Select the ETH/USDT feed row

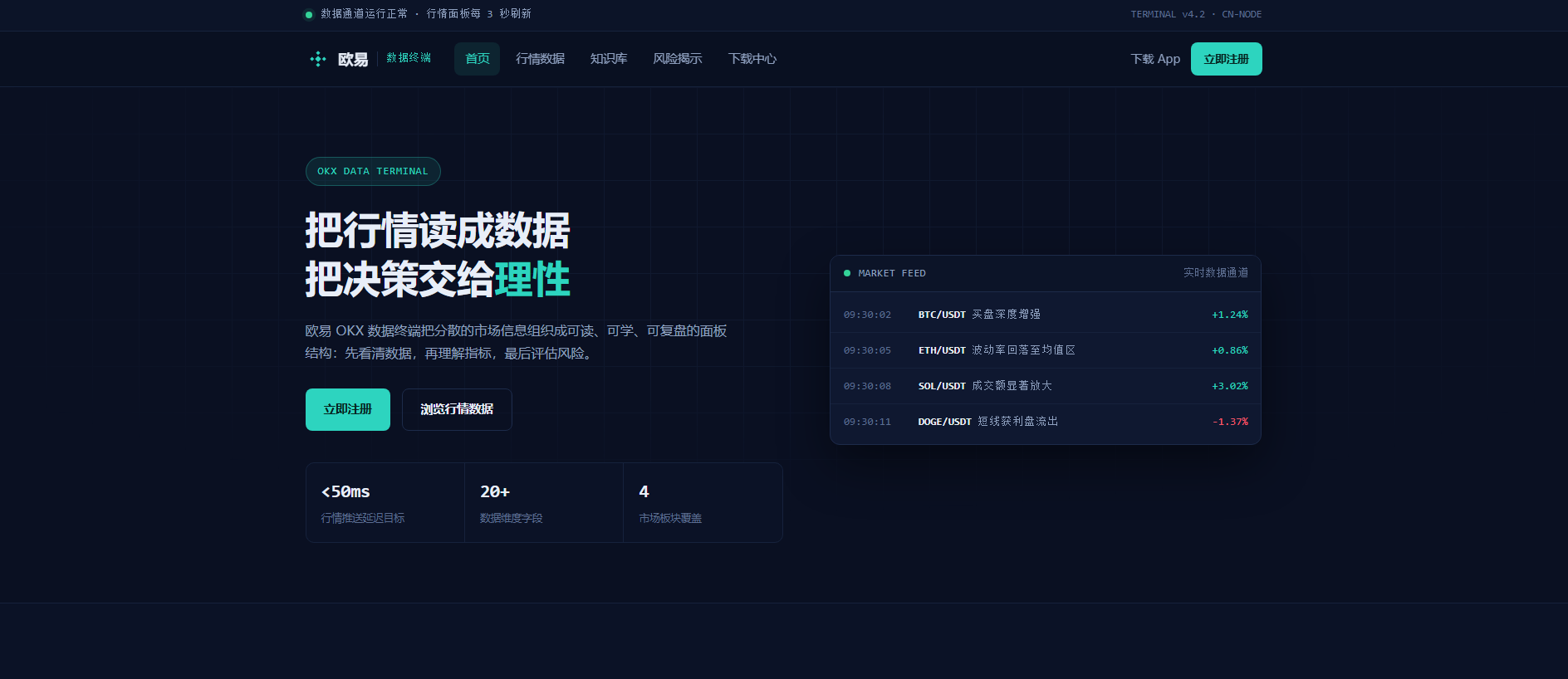1046,350
